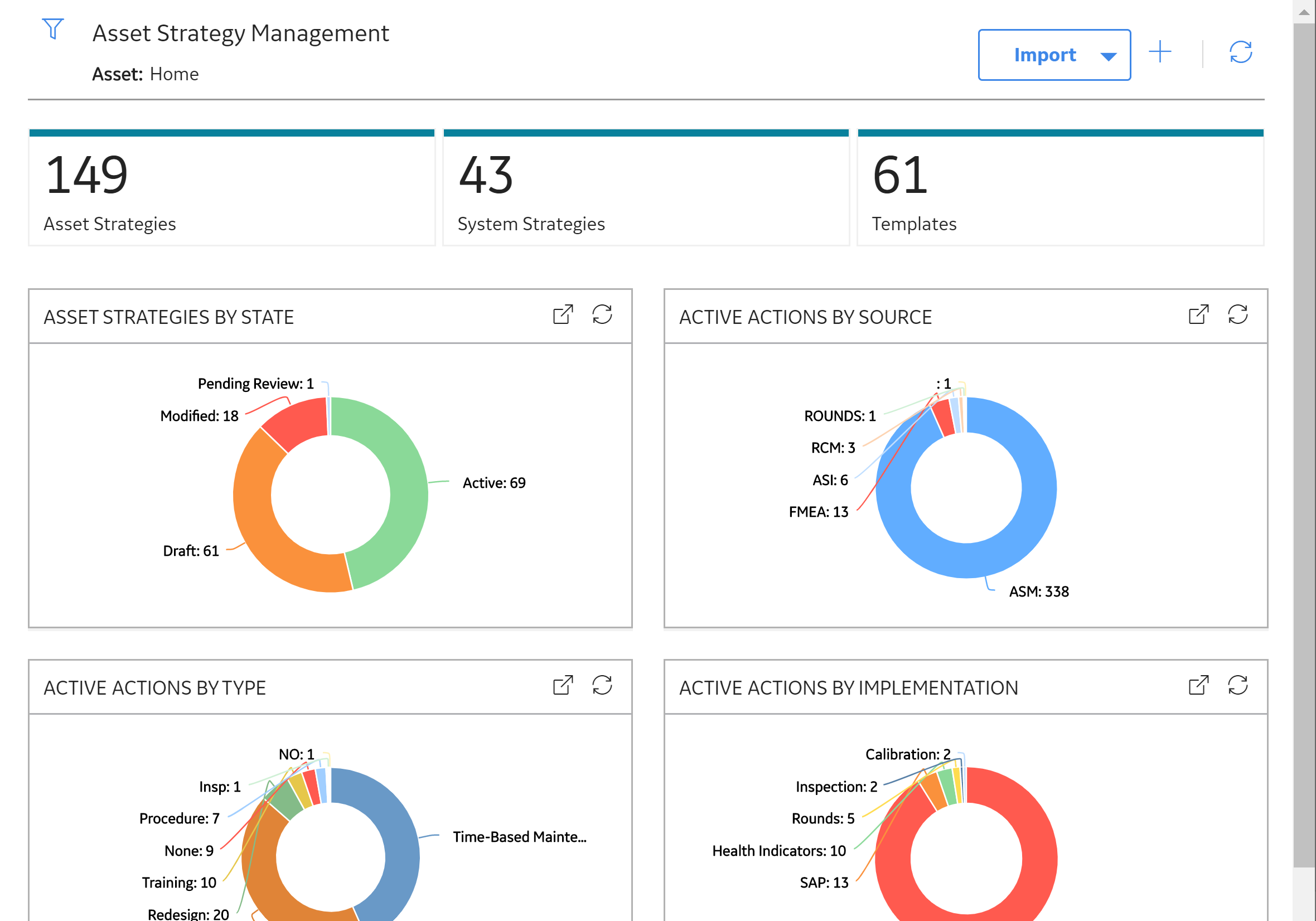Click the 'Time-Based Mainte...' label
This screenshot has width=1316, height=921.
[519, 837]
